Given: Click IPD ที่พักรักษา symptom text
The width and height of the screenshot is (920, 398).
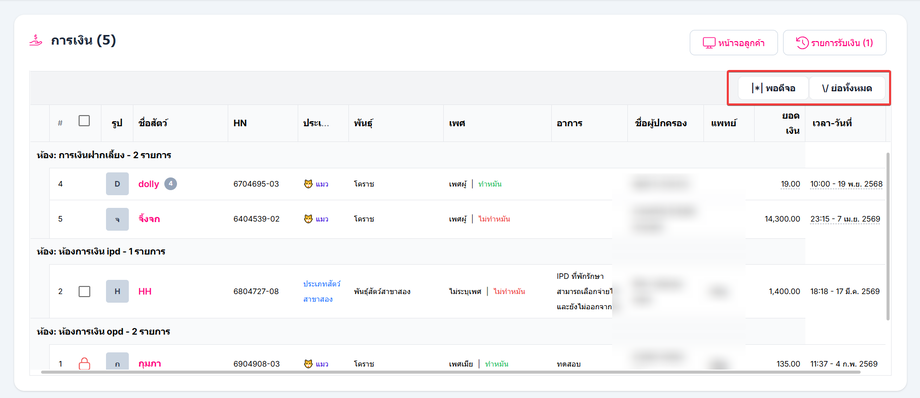Looking at the screenshot, I should (x=580, y=276).
